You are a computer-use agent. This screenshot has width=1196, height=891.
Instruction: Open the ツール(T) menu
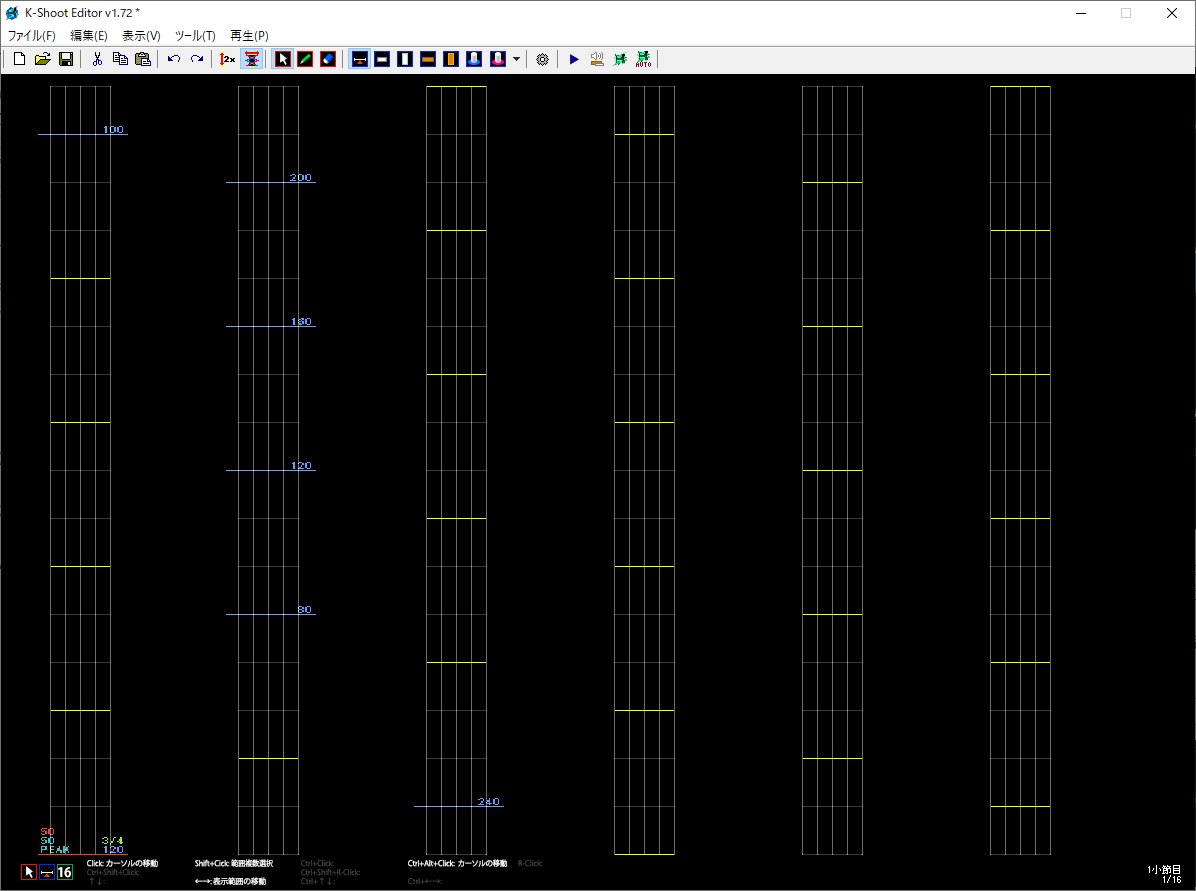[x=195, y=35]
